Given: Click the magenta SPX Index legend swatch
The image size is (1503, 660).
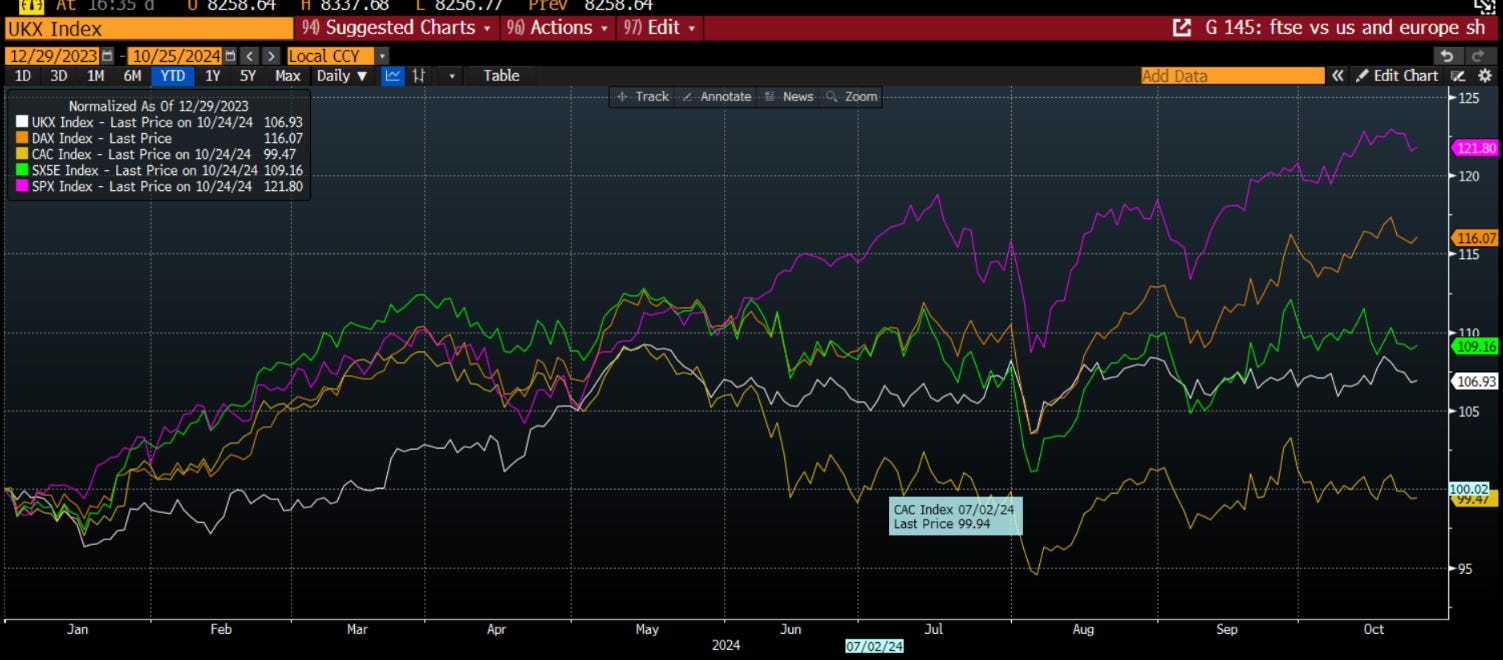Looking at the screenshot, I should point(22,186).
